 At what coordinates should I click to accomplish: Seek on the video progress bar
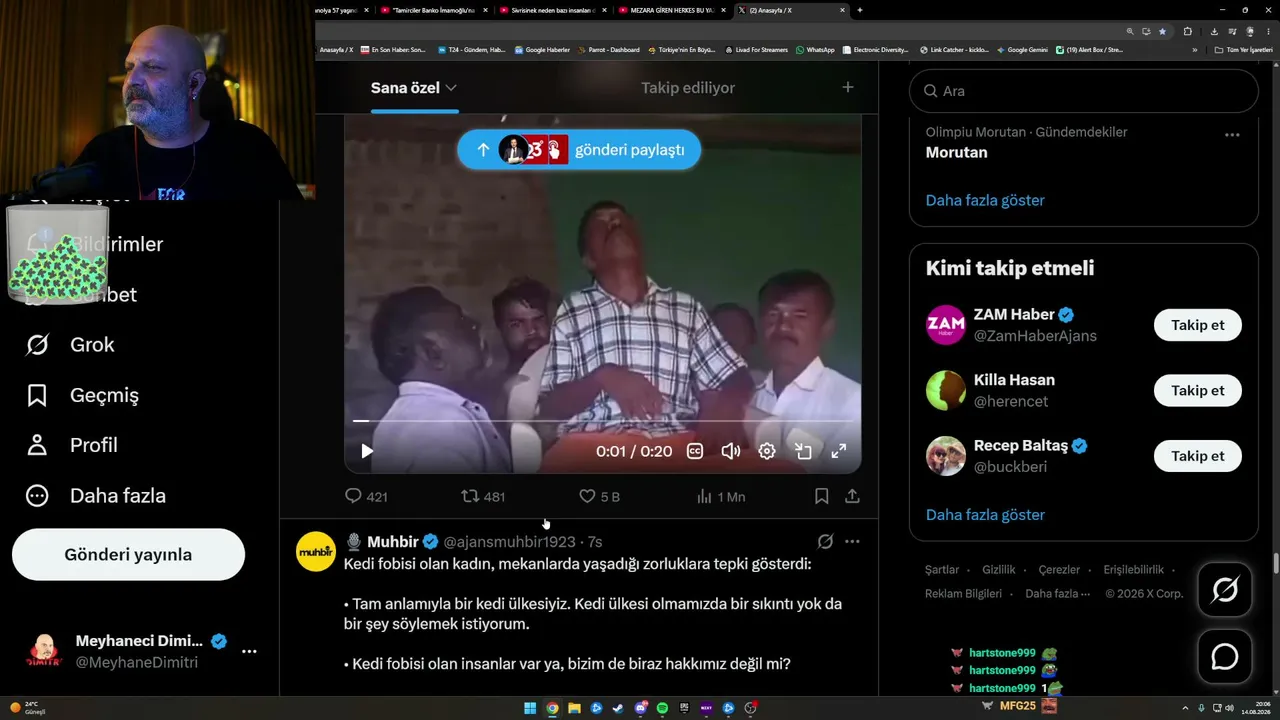point(603,421)
